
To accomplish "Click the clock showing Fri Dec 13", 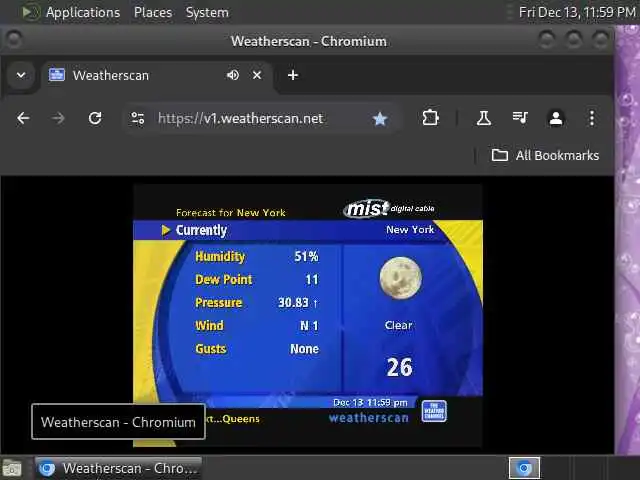I will [577, 12].
